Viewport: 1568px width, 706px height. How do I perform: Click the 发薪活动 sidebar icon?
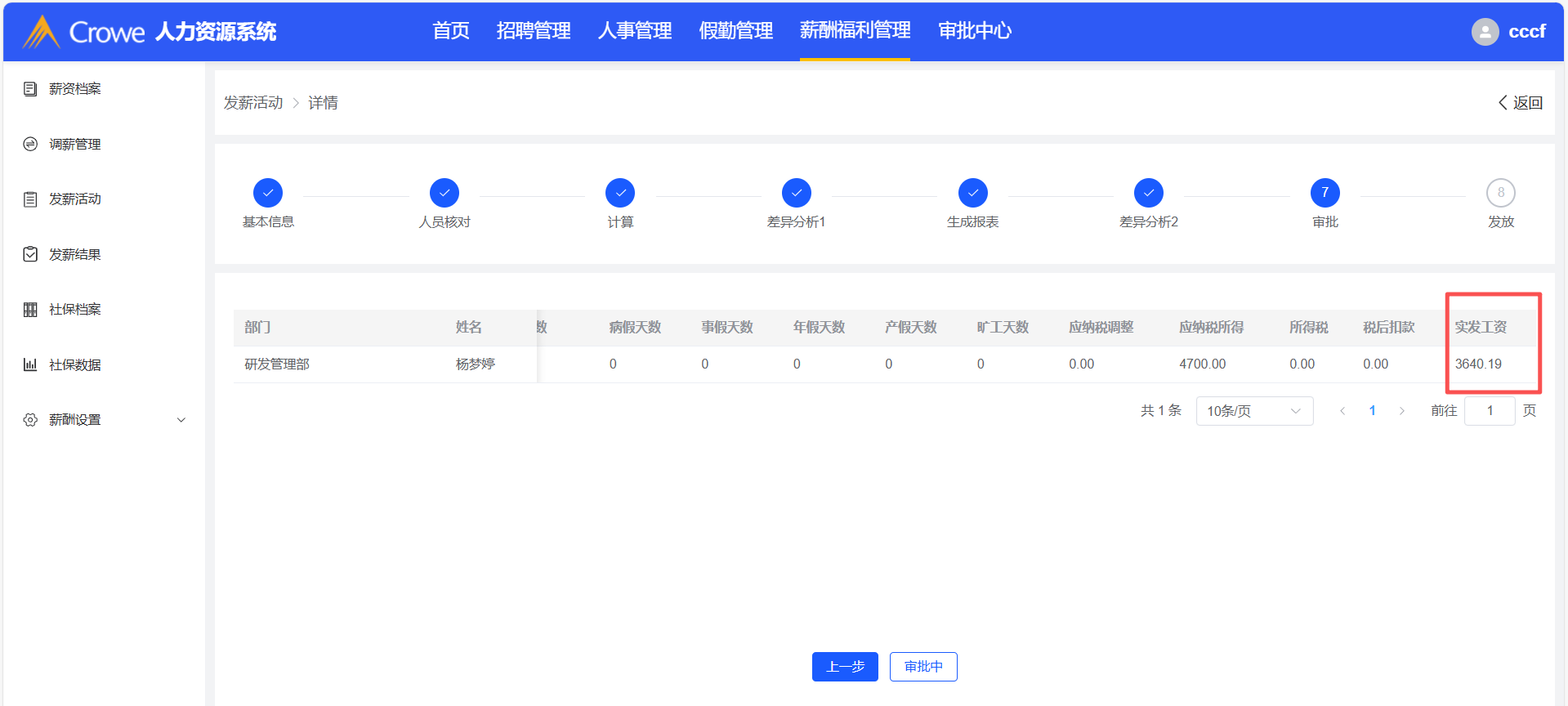point(30,199)
